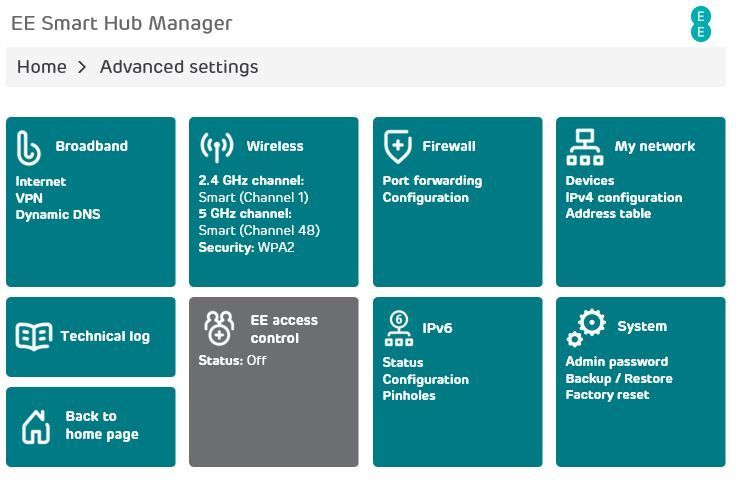Select Factory reset in System tile
747x497 pixels.
point(607,395)
